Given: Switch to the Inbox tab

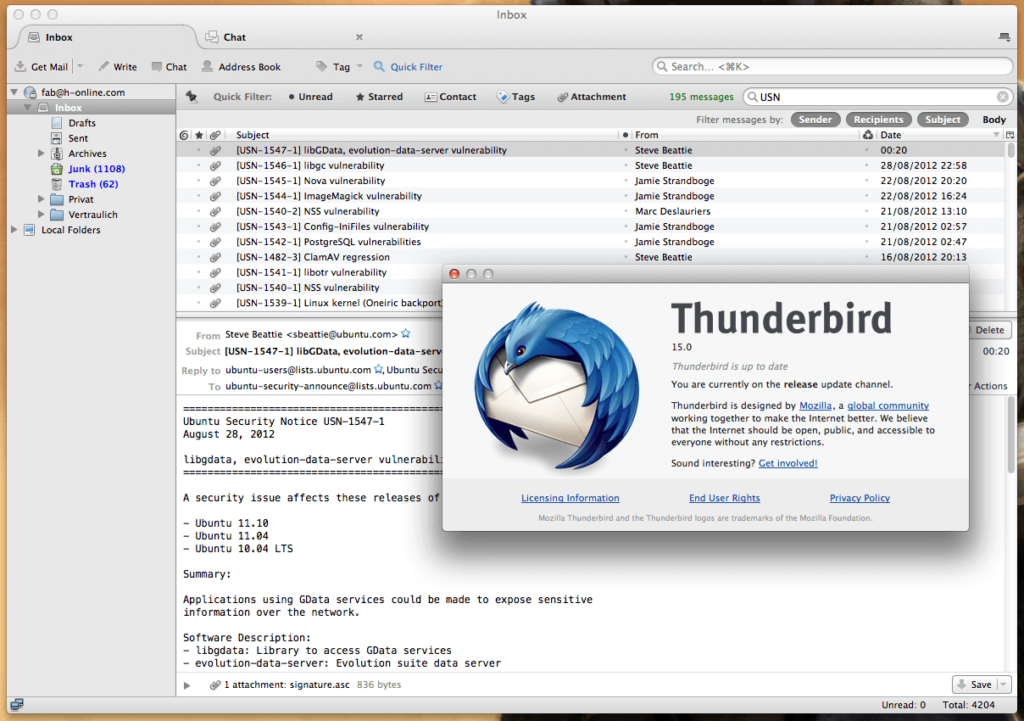Looking at the screenshot, I should (57, 37).
